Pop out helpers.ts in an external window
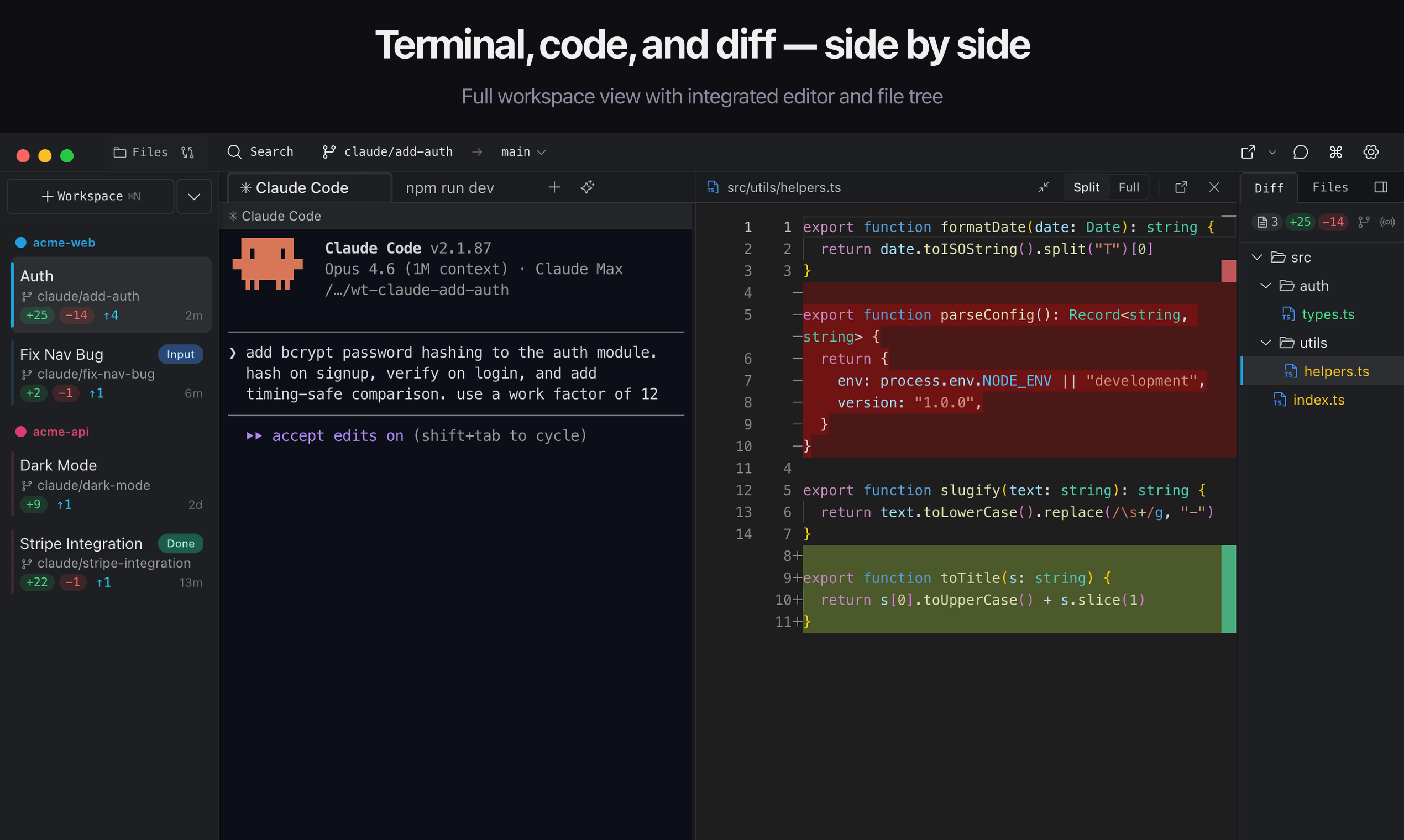 coord(1181,187)
